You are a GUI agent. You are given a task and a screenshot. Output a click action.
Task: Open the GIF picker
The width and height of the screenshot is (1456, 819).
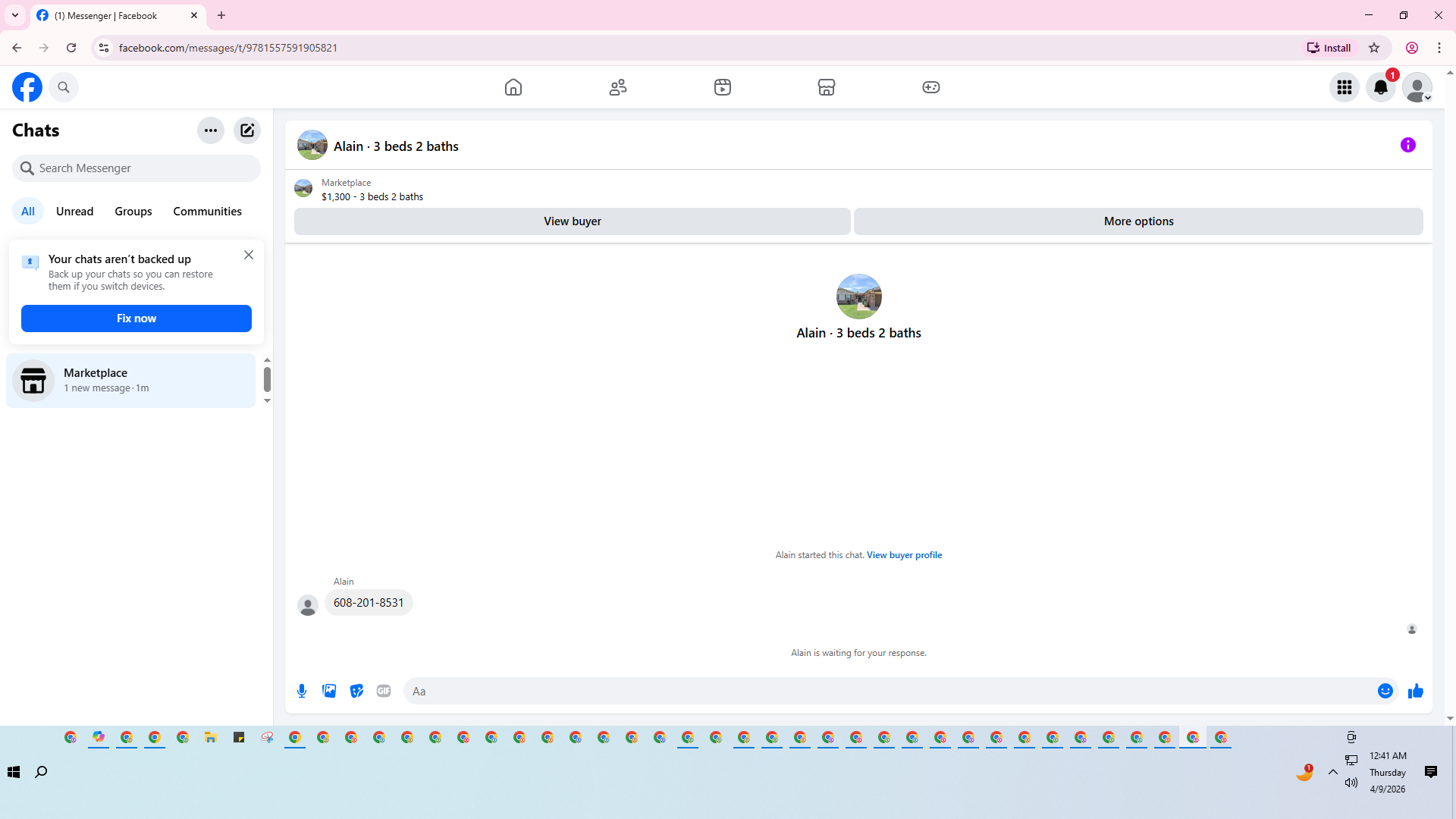pyautogui.click(x=384, y=691)
